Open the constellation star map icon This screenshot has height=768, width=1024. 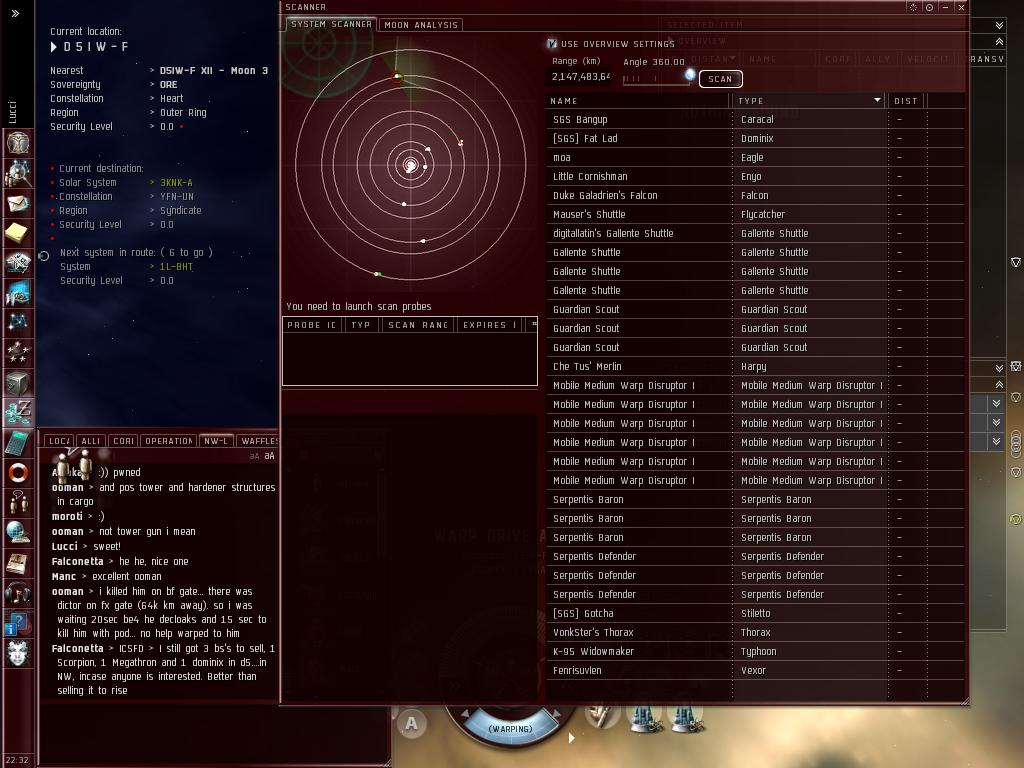[18, 323]
